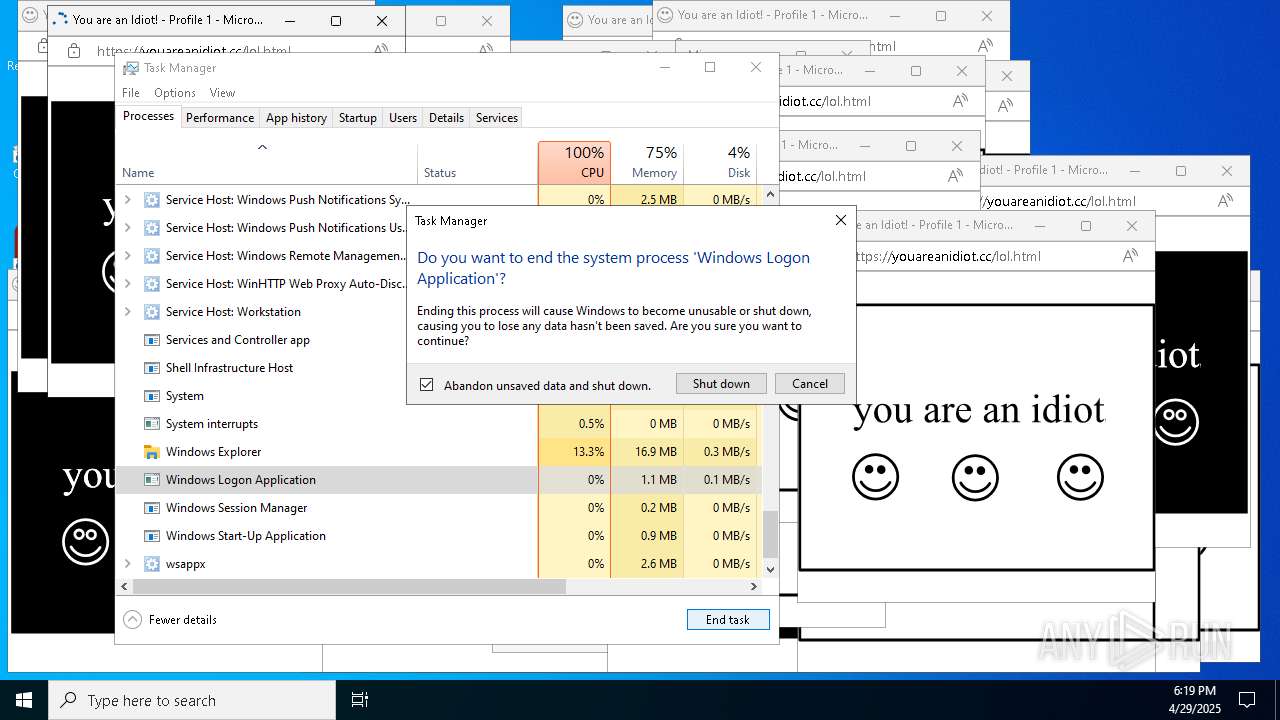Click the vertical scrollbar thumb in process list
The height and width of the screenshot is (720, 1280).
[x=770, y=534]
